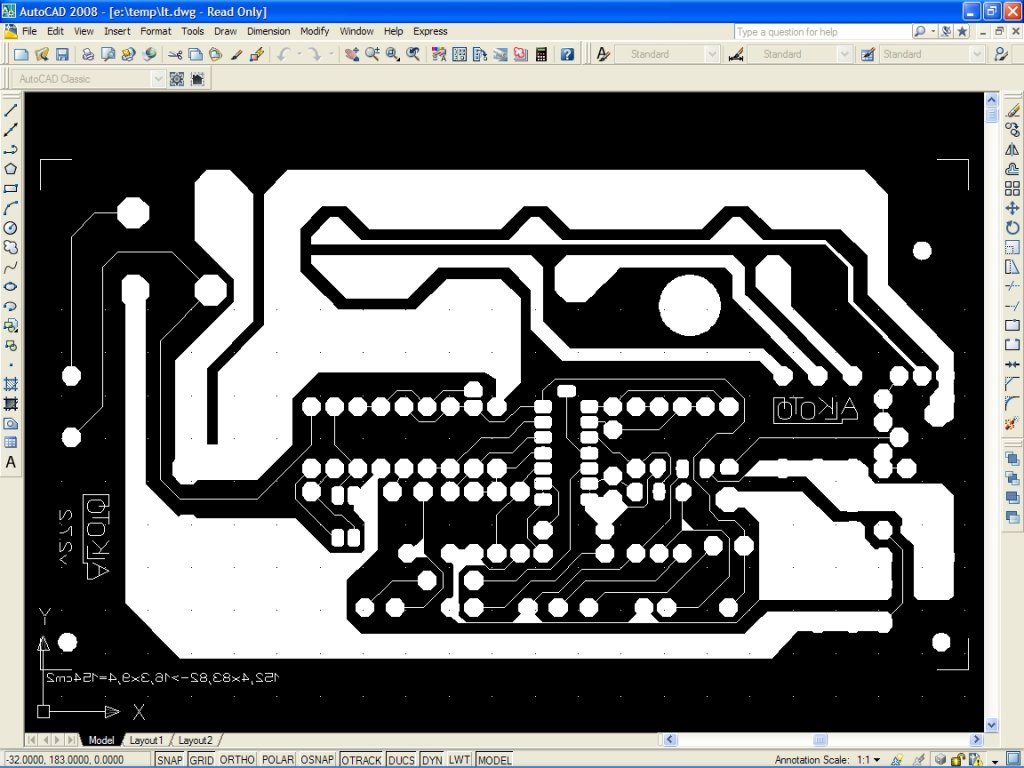Select the Model tab

click(x=101, y=740)
